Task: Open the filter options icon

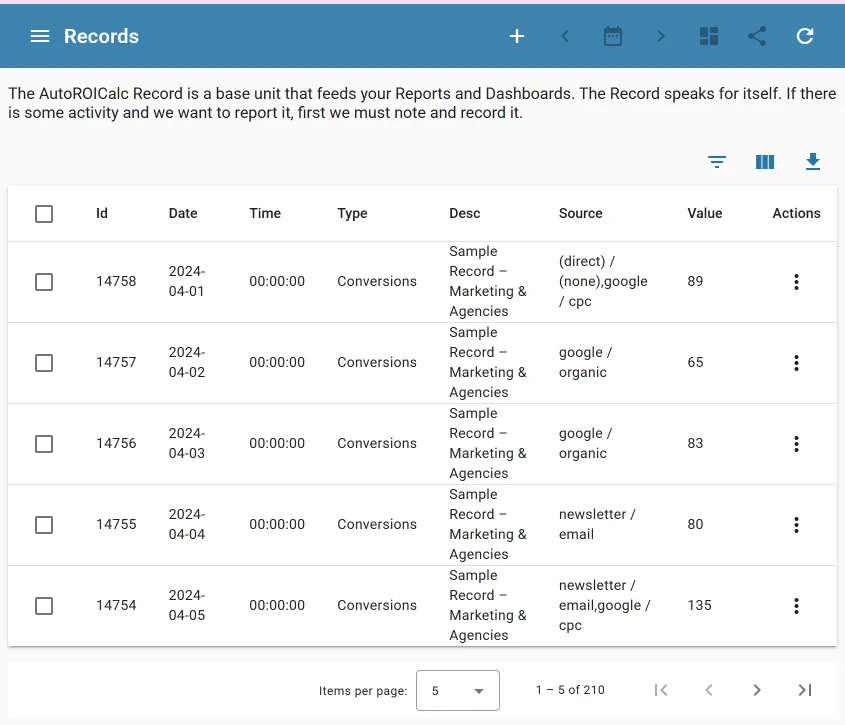Action: (x=717, y=161)
